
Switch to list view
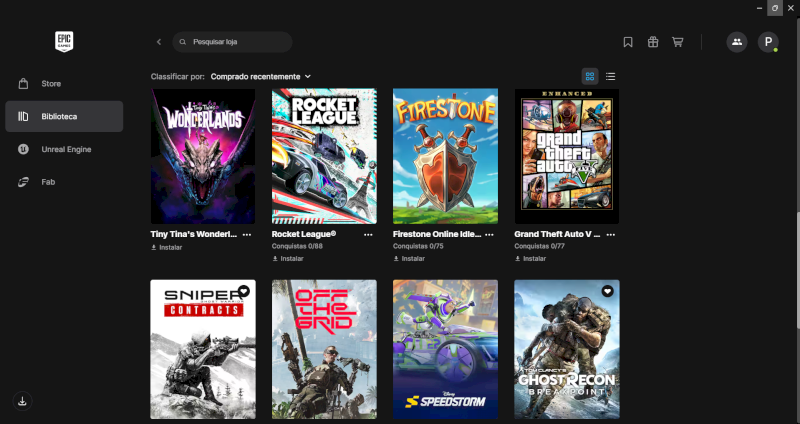click(x=610, y=77)
